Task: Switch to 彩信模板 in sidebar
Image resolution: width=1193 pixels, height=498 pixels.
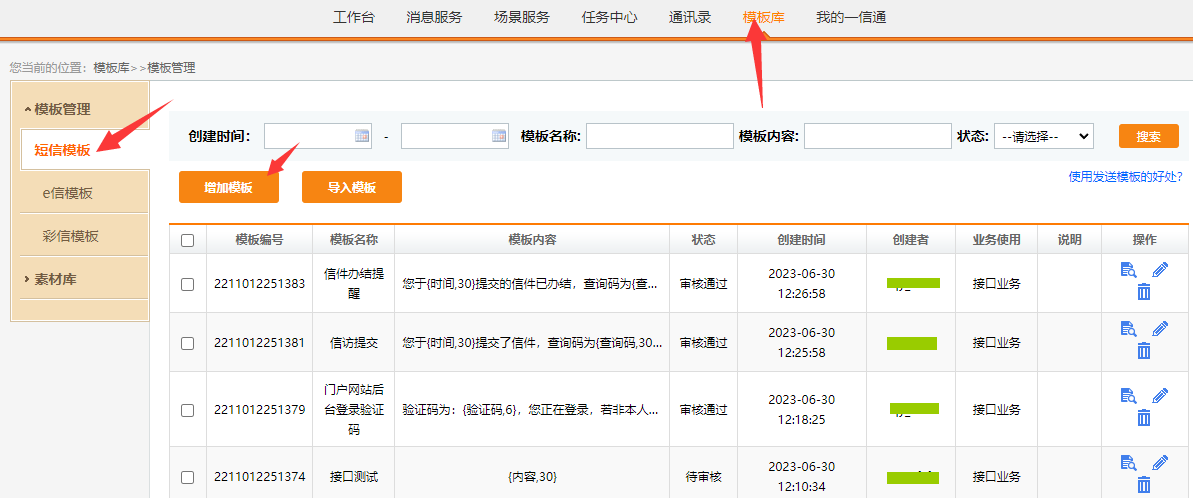Action: pos(70,236)
